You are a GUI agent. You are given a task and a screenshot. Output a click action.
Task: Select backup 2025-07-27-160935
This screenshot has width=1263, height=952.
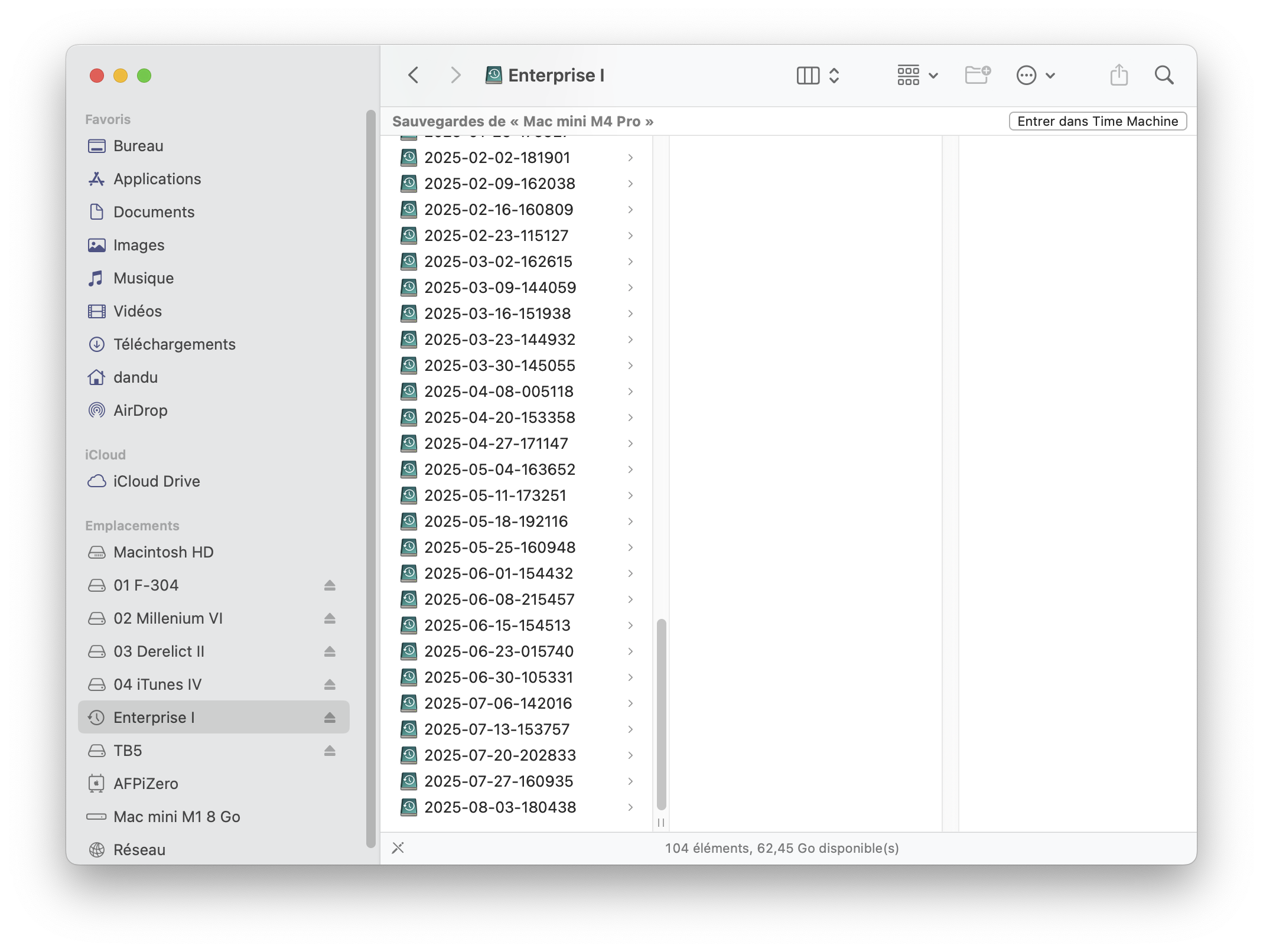coord(517,781)
